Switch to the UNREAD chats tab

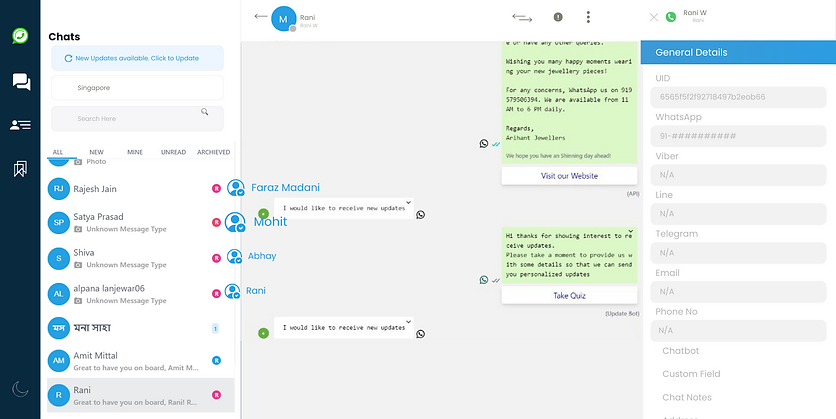click(x=173, y=152)
